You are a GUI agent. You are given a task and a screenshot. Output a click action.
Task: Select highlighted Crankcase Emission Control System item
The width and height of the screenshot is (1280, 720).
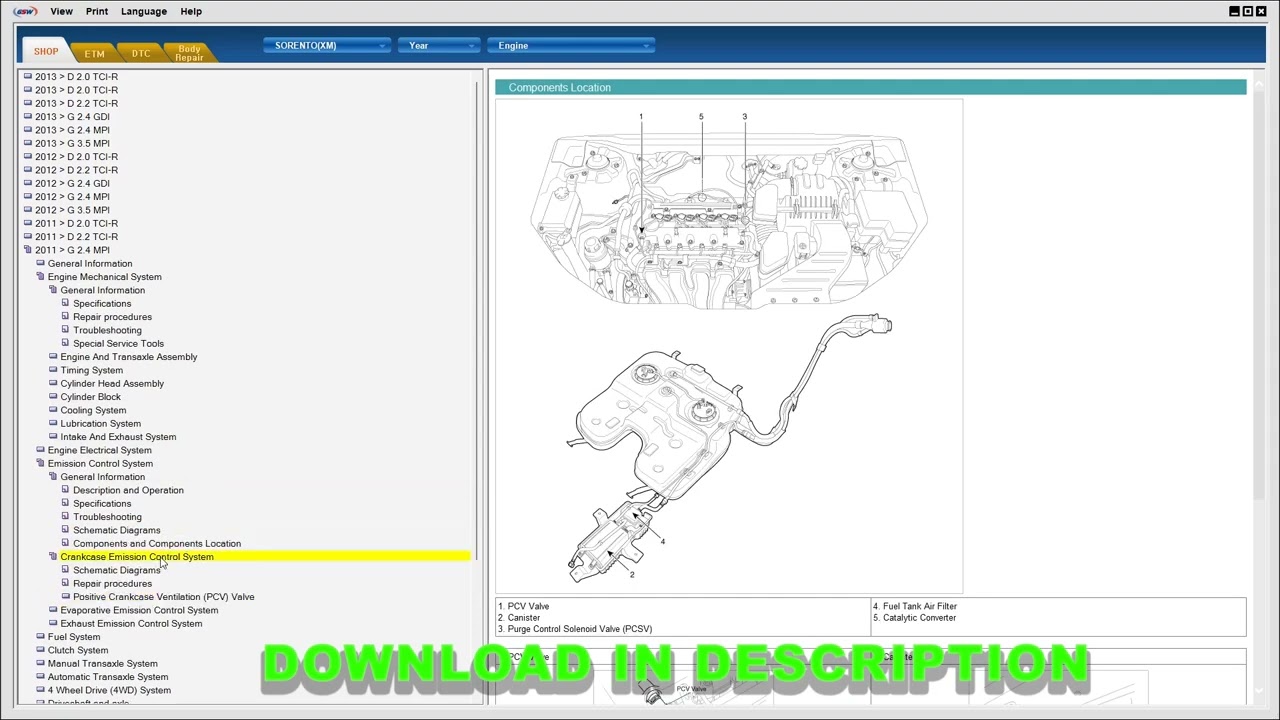coord(265,557)
